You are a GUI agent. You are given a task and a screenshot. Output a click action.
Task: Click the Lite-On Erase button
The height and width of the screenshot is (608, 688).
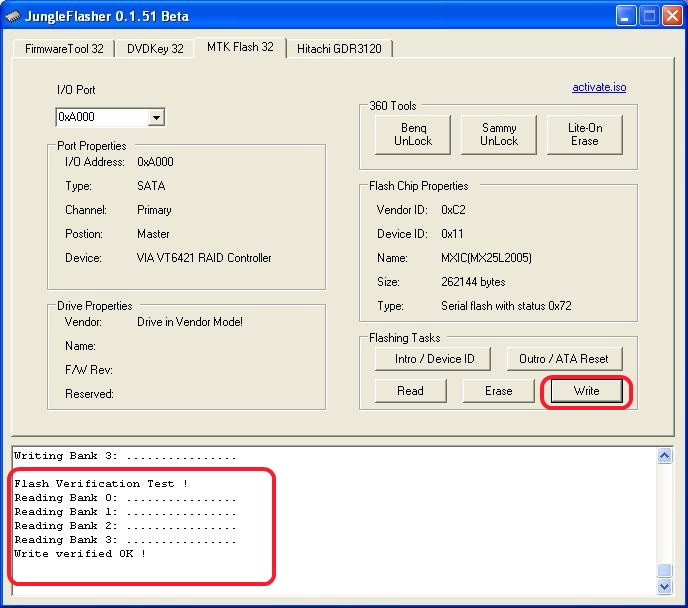click(x=584, y=135)
